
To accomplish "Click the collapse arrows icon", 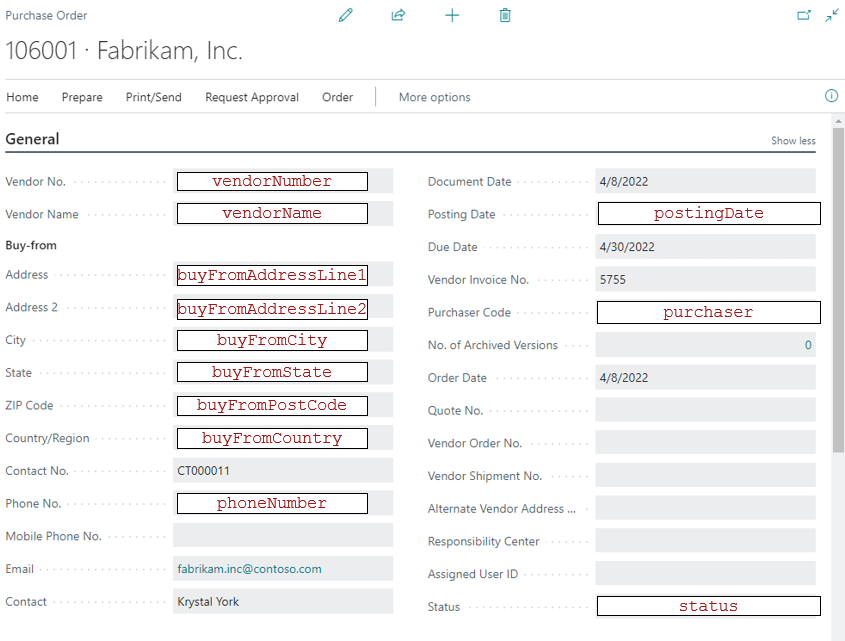I will pos(832,15).
